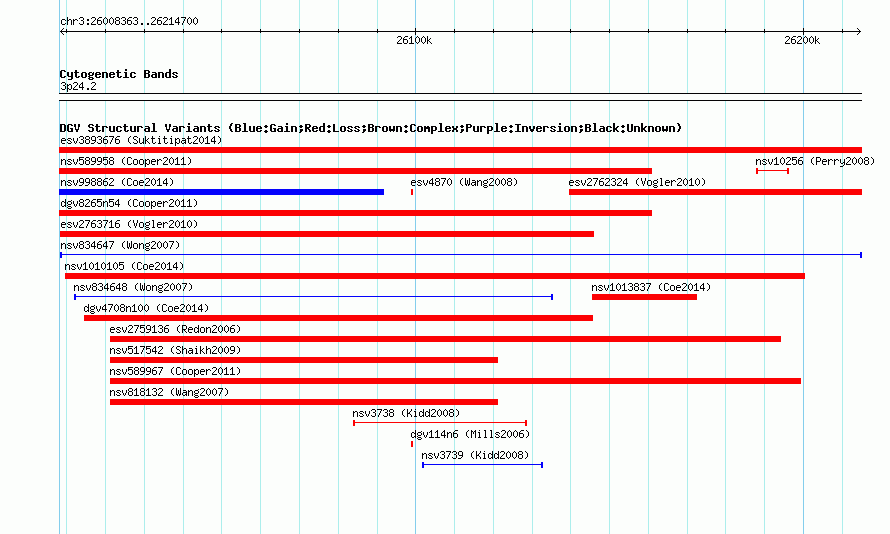Open the nsv818132 (Wang2007) label
The width and height of the screenshot is (890, 534).
tap(169, 392)
